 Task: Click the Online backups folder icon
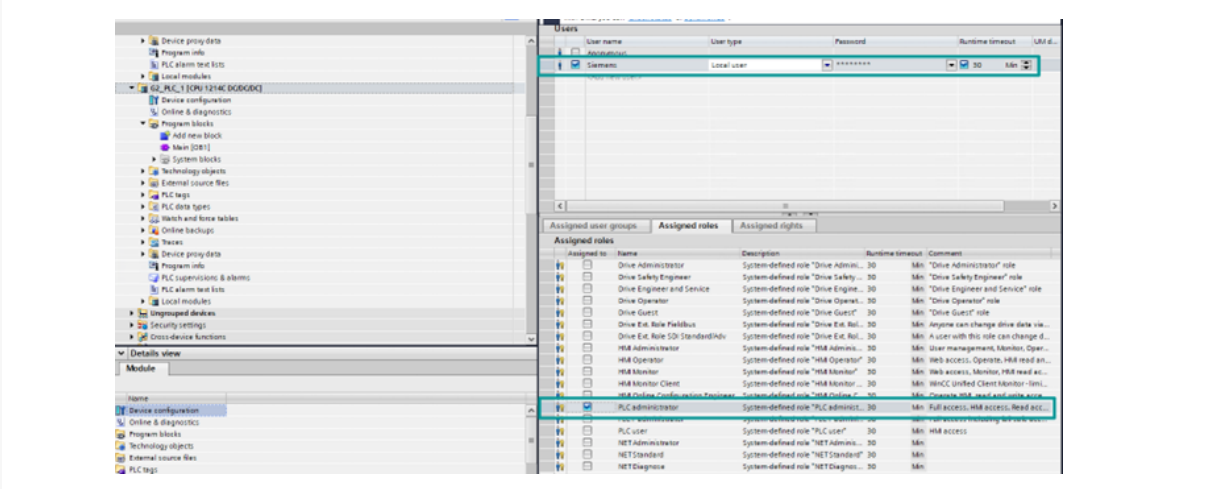point(153,230)
